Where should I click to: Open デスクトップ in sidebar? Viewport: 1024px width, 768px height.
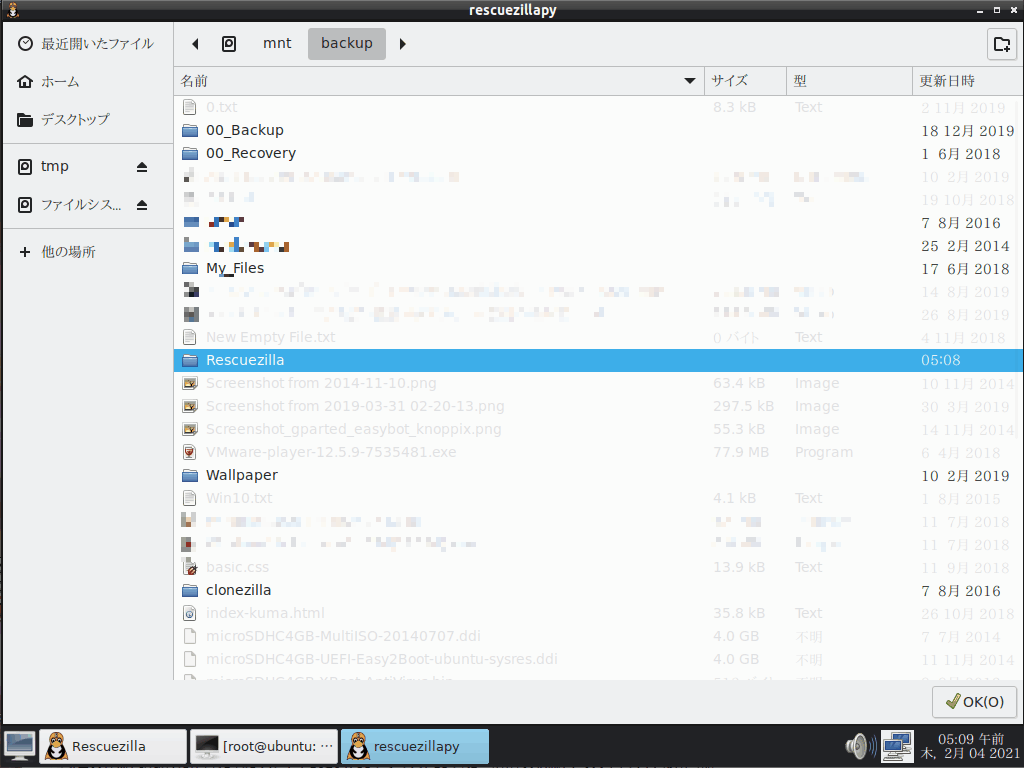tap(88, 120)
